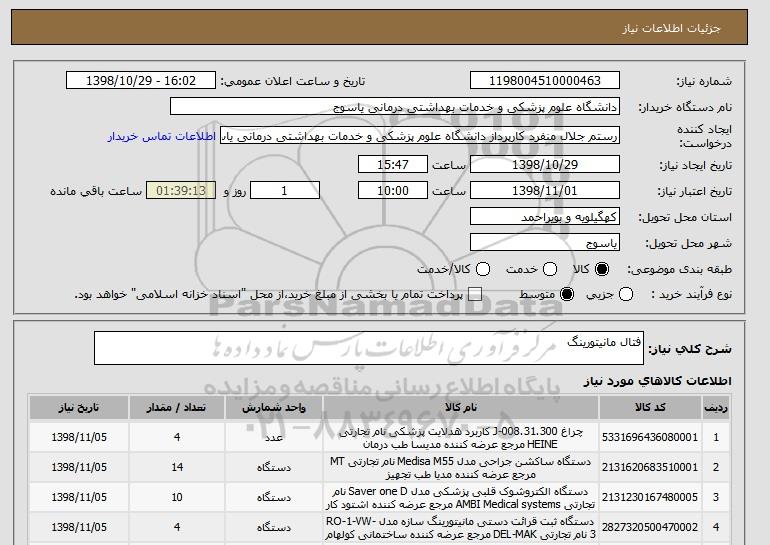Screen dimensions: 770x545
Task: Click the delivery province field کهگیلویه و بویراحمد
Action: pos(545,217)
